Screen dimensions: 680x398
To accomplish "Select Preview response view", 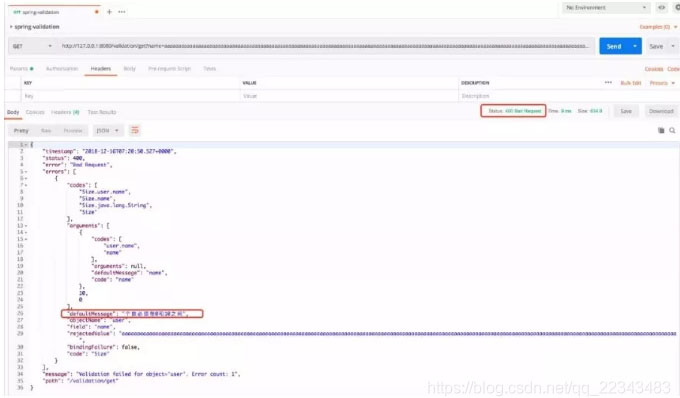I will (73, 130).
